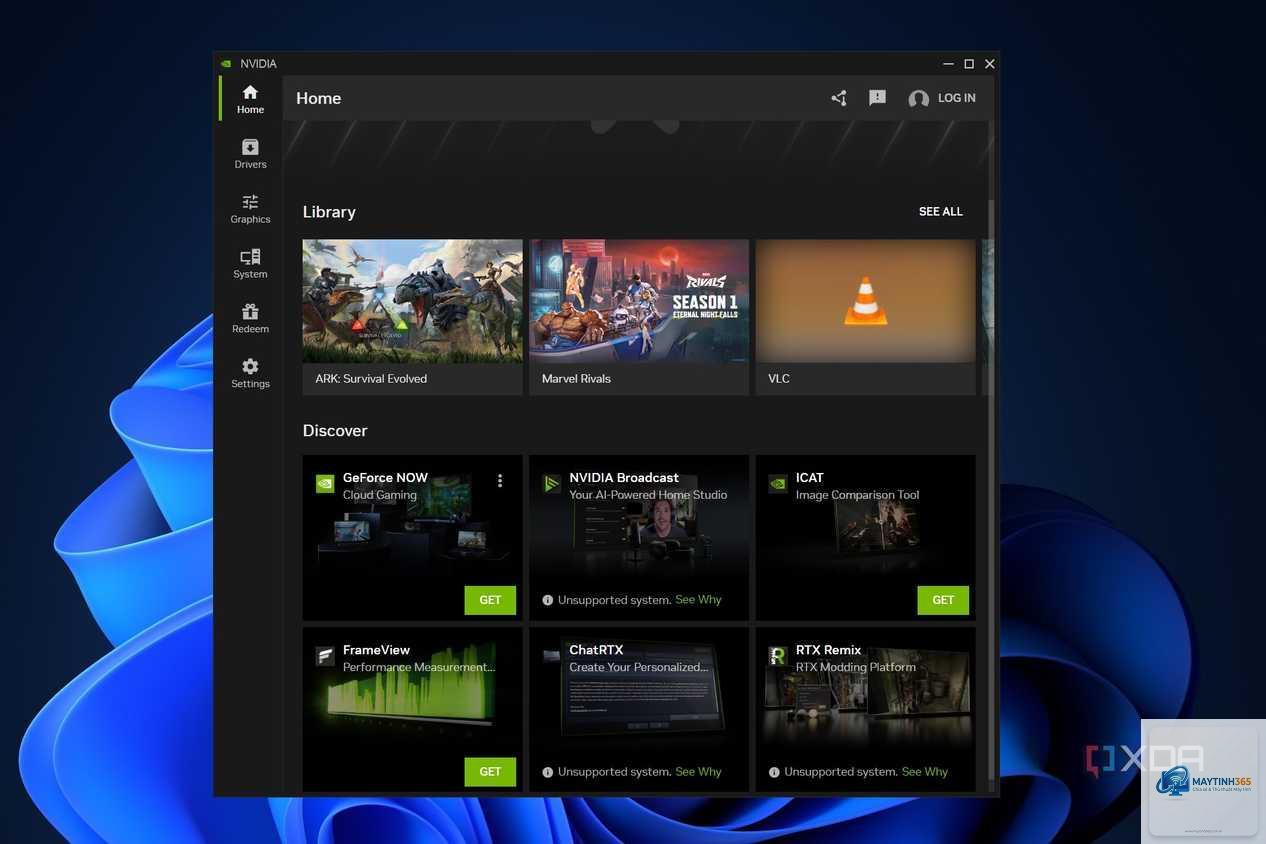Click the GeForce NOW app icon
The image size is (1266, 844).
point(325,484)
